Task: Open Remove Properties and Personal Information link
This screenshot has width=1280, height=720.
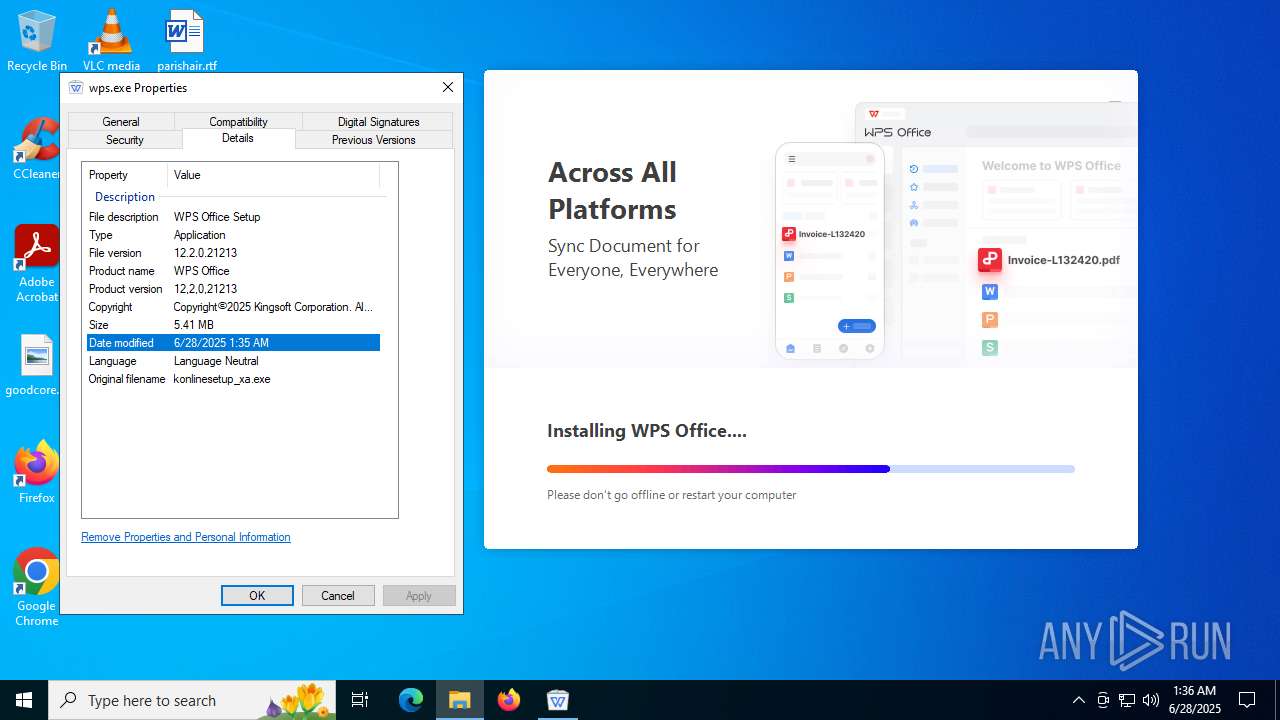Action: pyautogui.click(x=186, y=537)
